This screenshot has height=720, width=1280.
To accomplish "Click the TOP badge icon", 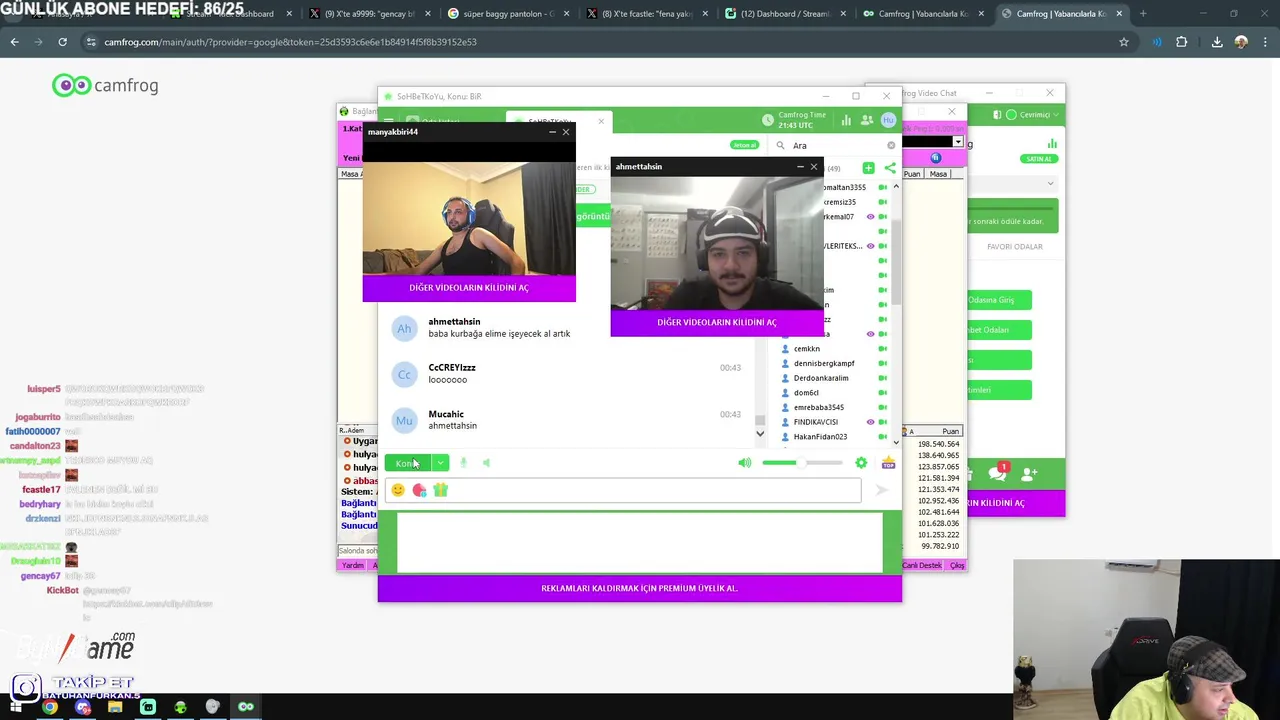I will click(888, 463).
